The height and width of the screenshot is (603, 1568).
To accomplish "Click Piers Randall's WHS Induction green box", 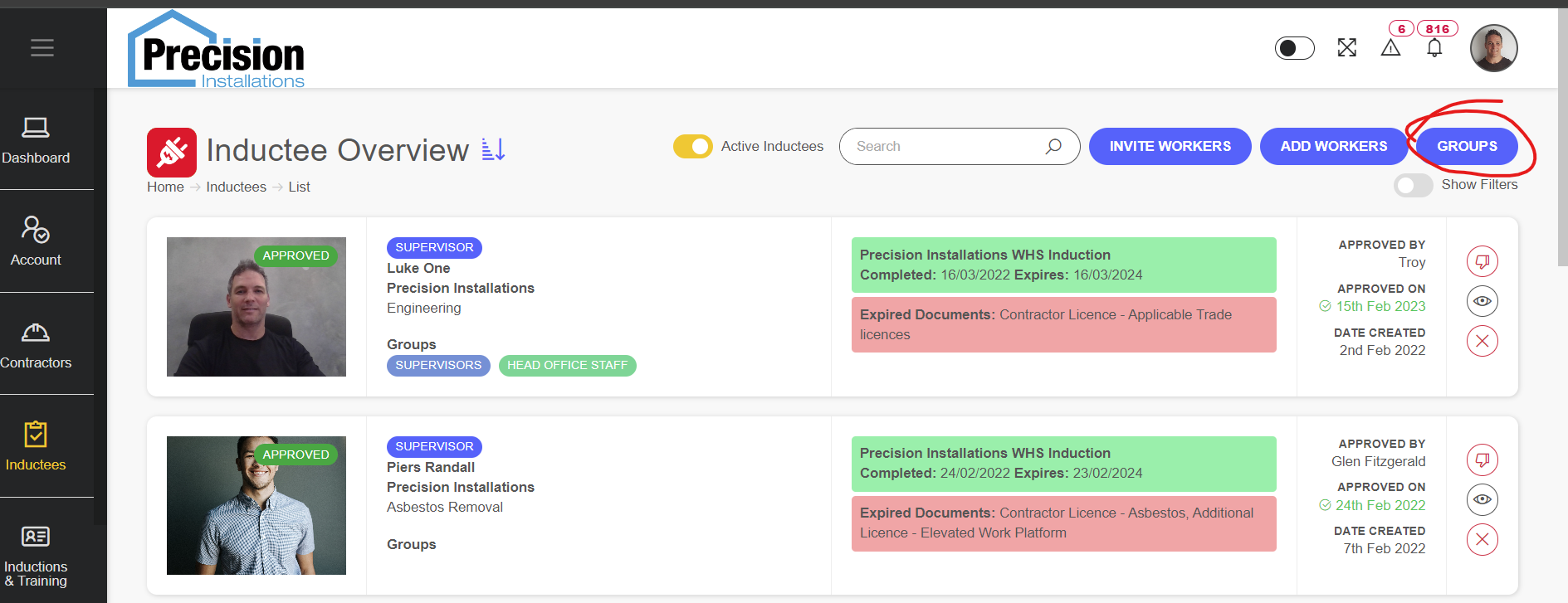I will point(1063,464).
